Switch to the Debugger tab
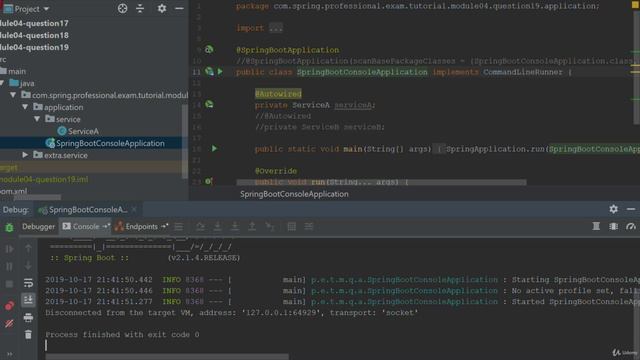Viewport: 640px width, 360px height. (x=38, y=227)
